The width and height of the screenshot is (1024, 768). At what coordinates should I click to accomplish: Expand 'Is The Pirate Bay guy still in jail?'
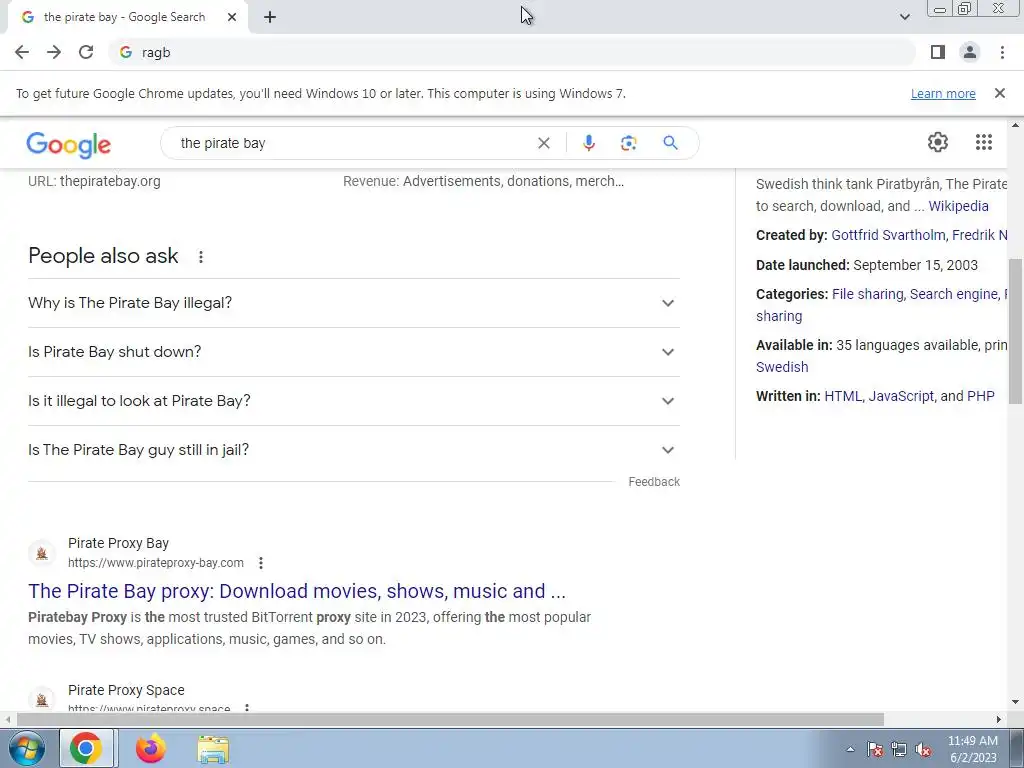(x=354, y=450)
